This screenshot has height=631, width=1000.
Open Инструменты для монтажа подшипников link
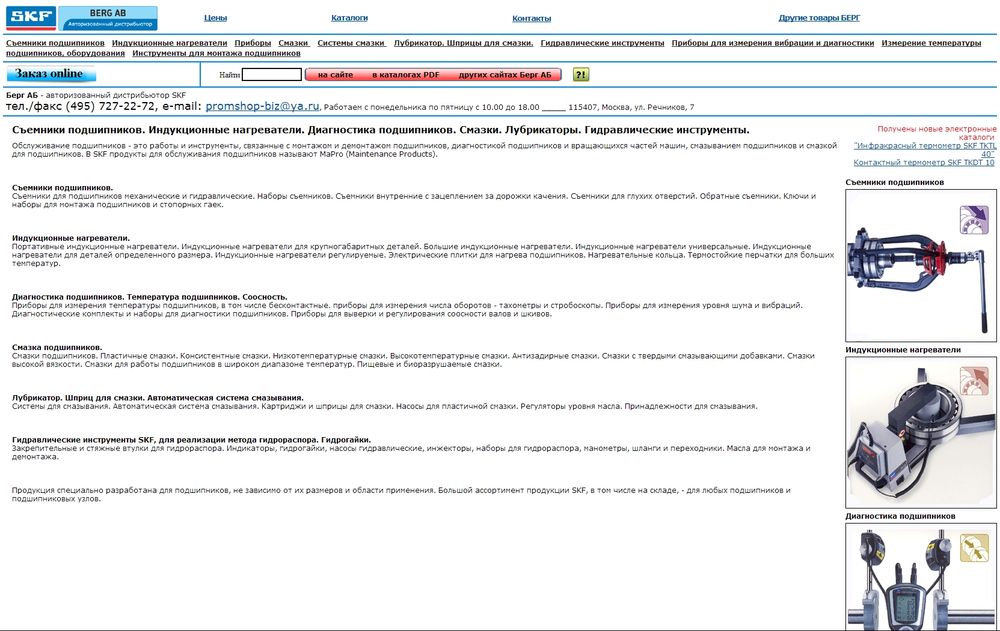point(216,53)
